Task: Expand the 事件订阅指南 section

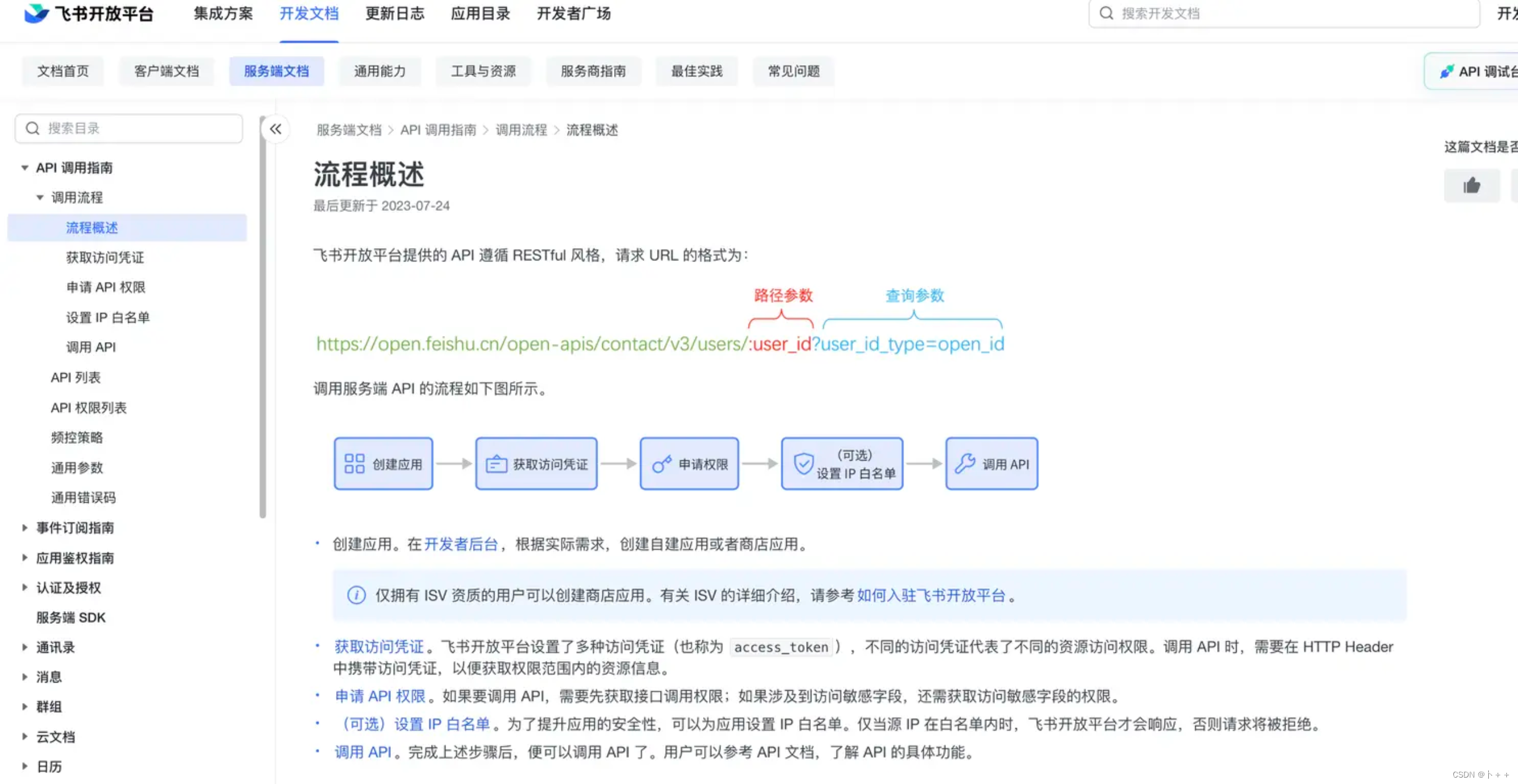Action: click(24, 528)
